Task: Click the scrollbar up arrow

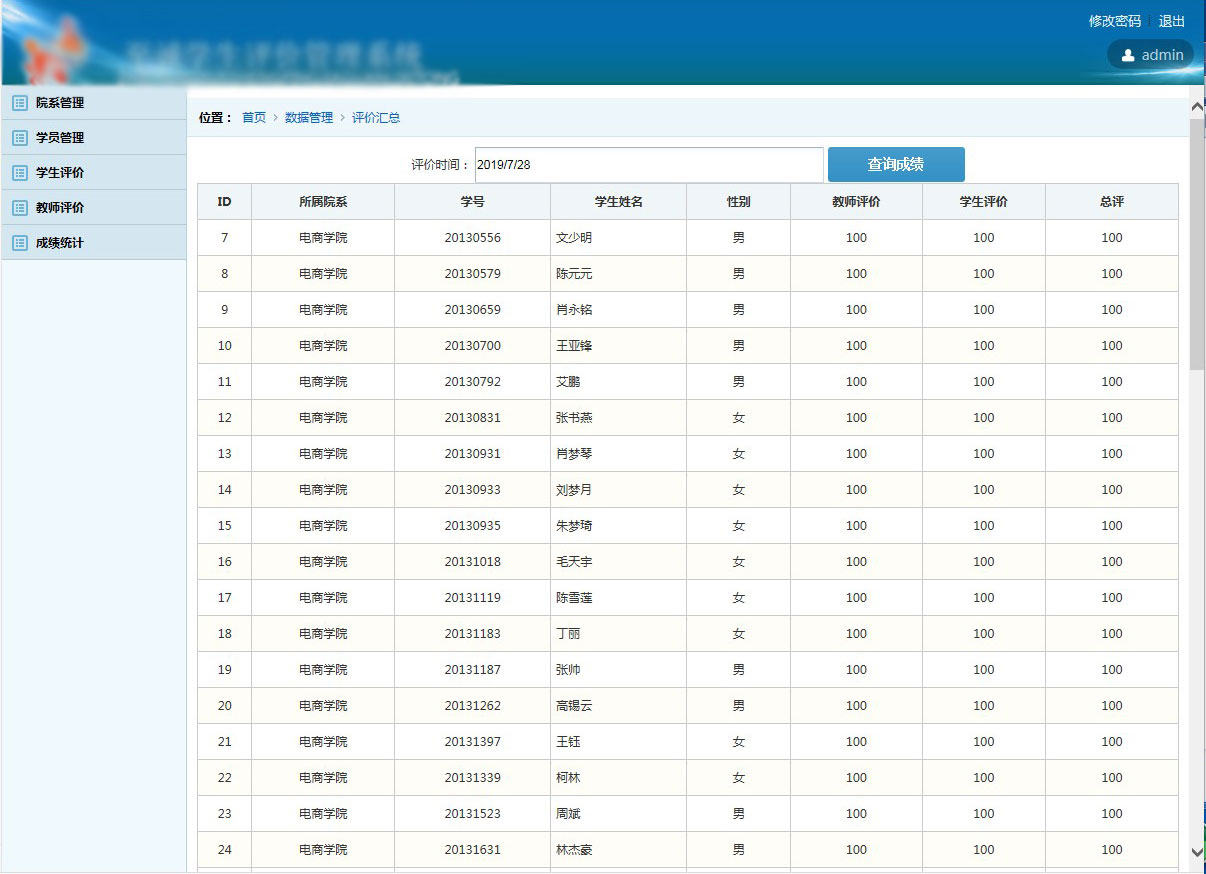Action: tap(1197, 105)
